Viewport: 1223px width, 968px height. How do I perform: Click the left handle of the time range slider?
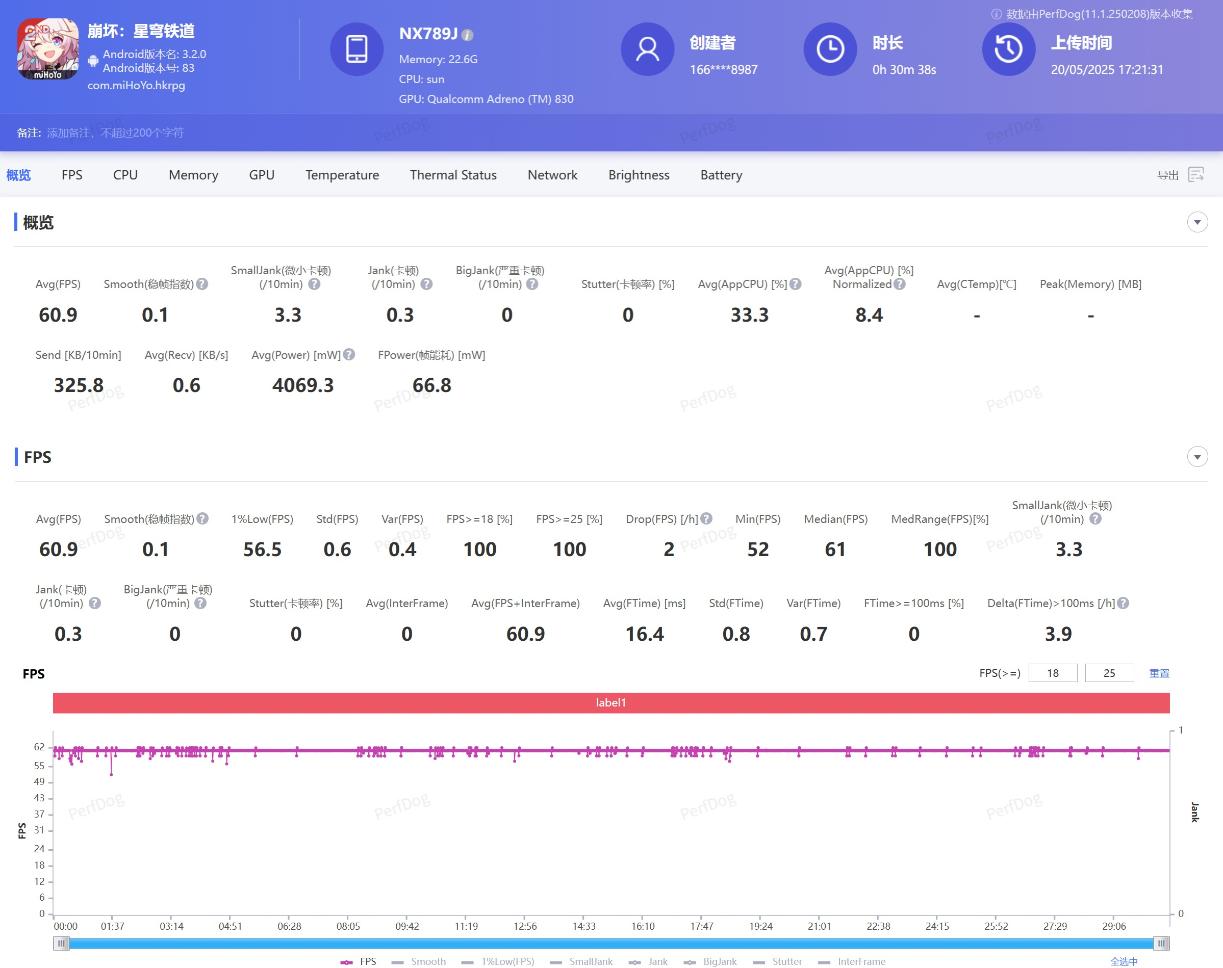click(61, 943)
